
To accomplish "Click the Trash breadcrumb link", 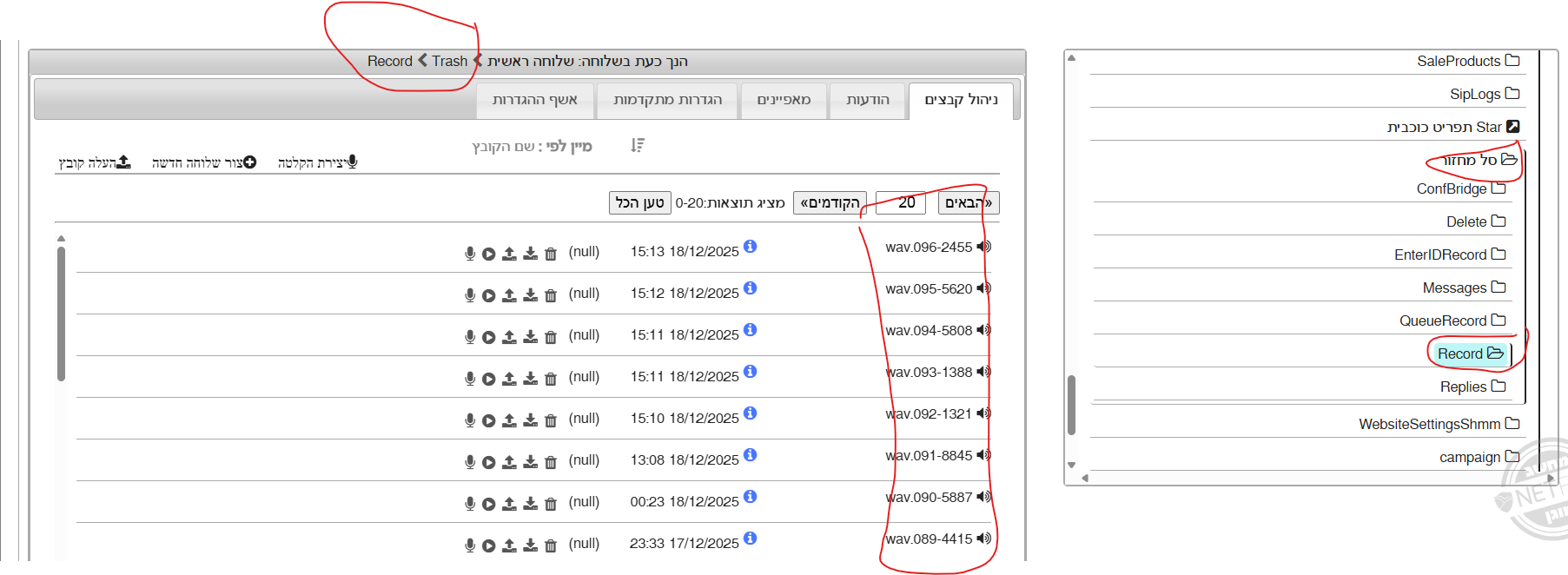I will 449,61.
